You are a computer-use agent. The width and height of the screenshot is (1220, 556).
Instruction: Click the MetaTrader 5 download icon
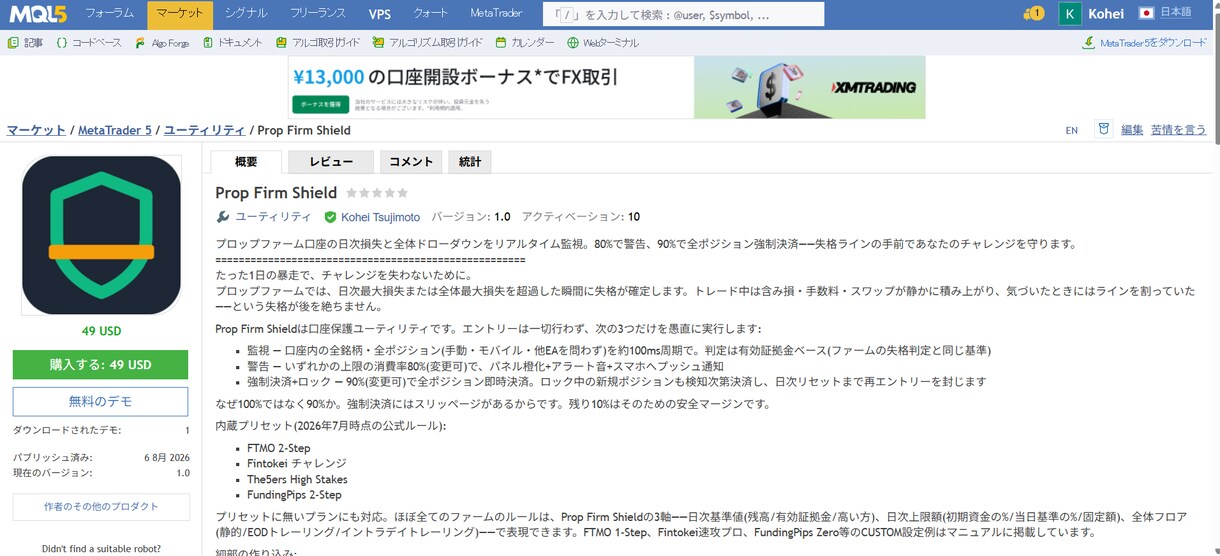click(x=1089, y=43)
